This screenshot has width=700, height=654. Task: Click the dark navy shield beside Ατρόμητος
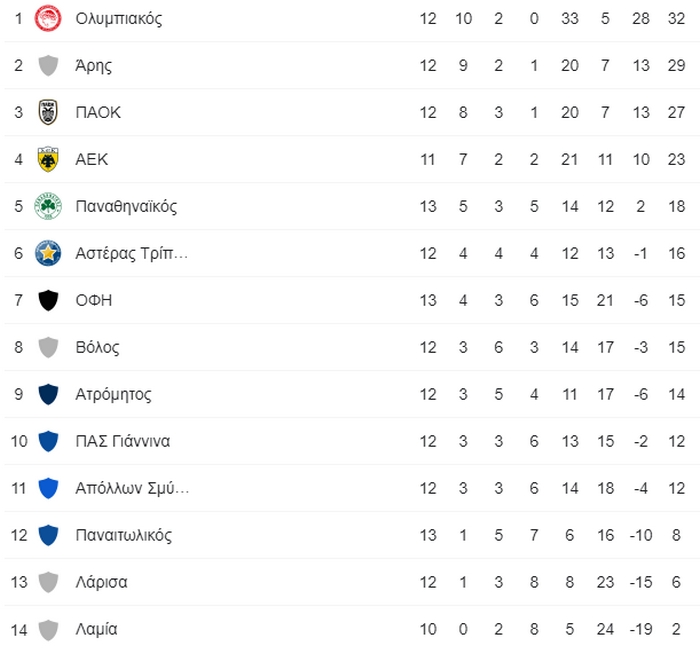(48, 394)
